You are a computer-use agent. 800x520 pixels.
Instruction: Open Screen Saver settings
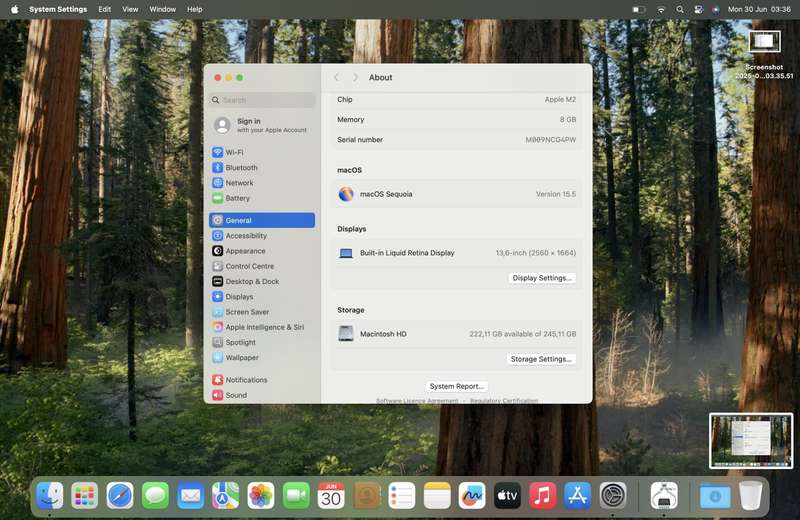262,312
